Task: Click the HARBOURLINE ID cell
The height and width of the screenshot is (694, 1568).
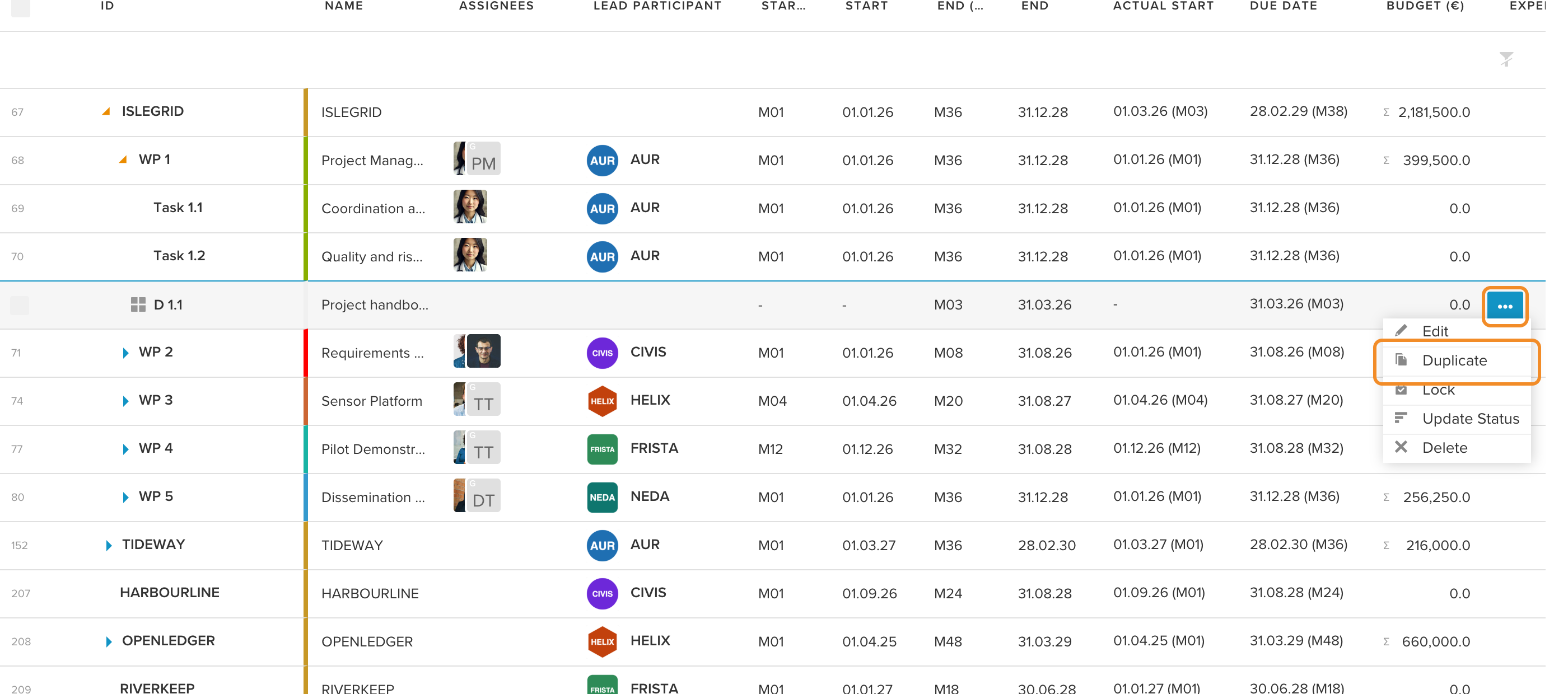Action: pos(169,593)
